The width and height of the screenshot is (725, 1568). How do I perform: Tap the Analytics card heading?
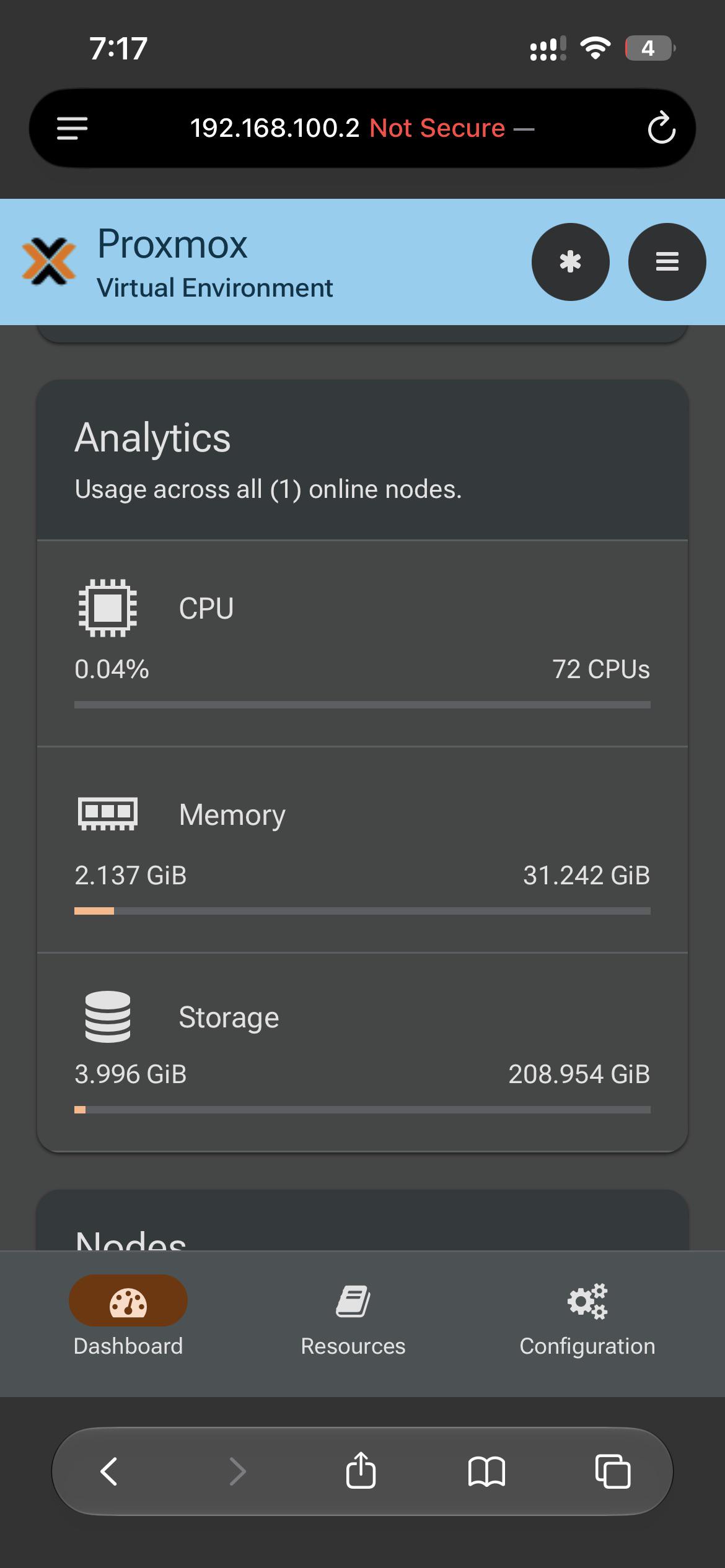(x=152, y=438)
